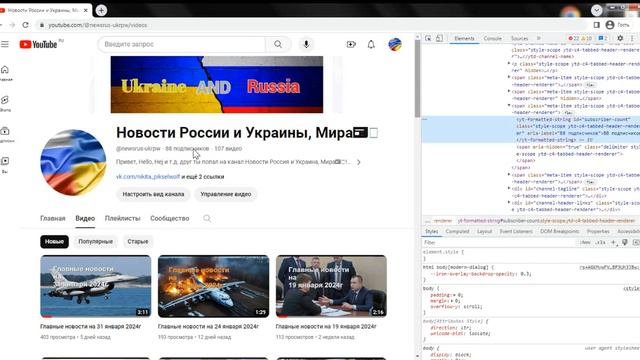Expand the <p class> hidden node

tap(509, 64)
